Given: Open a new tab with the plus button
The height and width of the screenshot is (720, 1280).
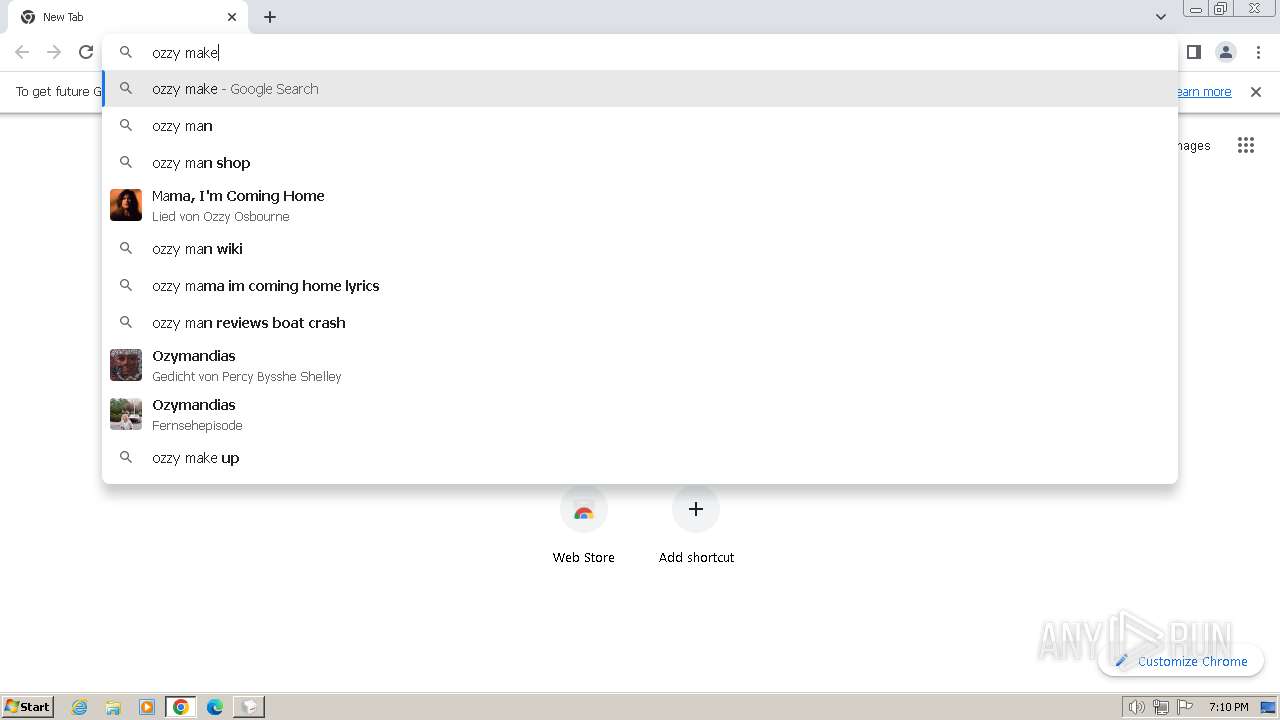Looking at the screenshot, I should point(270,17).
